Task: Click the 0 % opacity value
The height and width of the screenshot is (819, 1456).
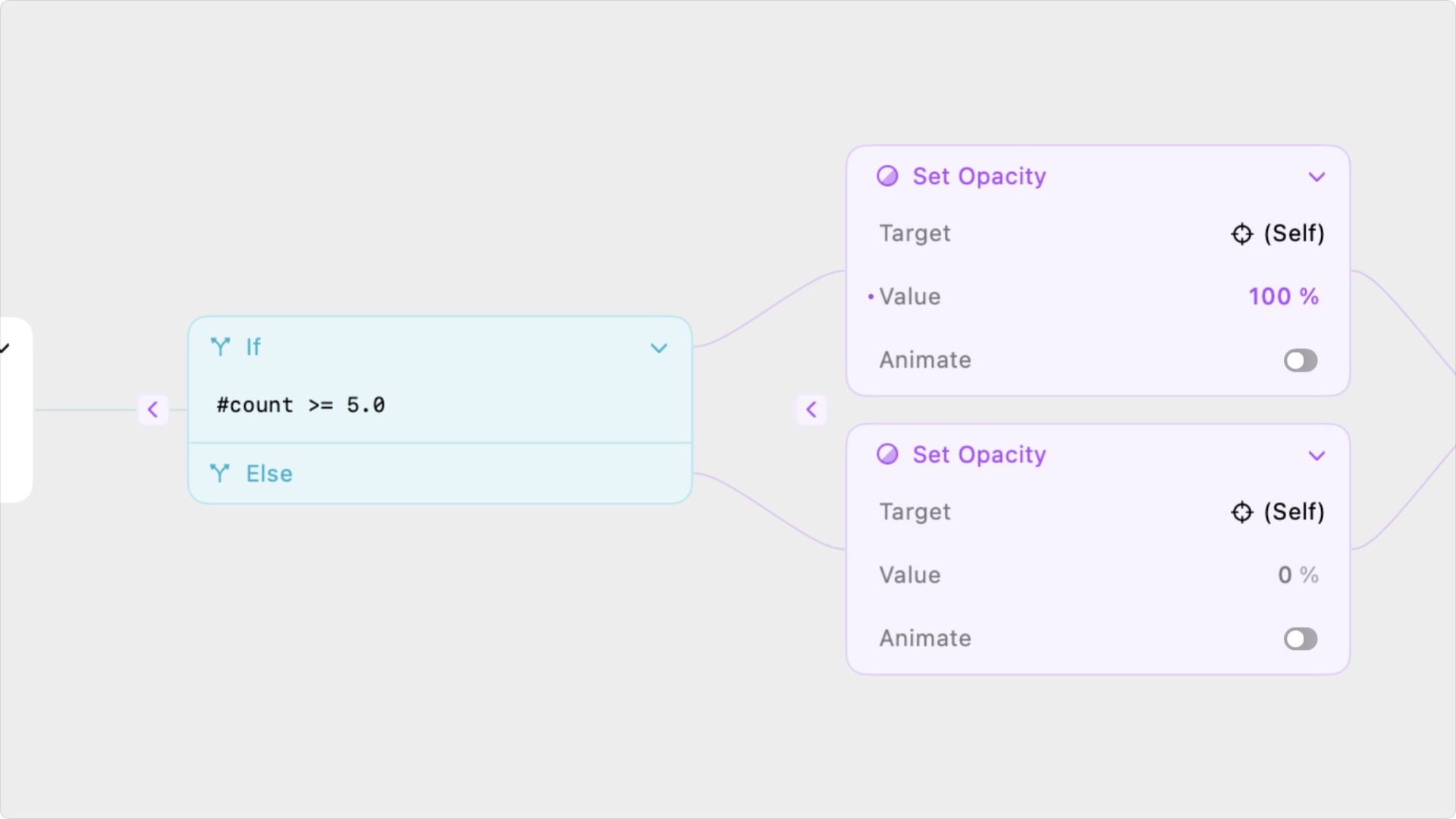Action: click(1298, 575)
